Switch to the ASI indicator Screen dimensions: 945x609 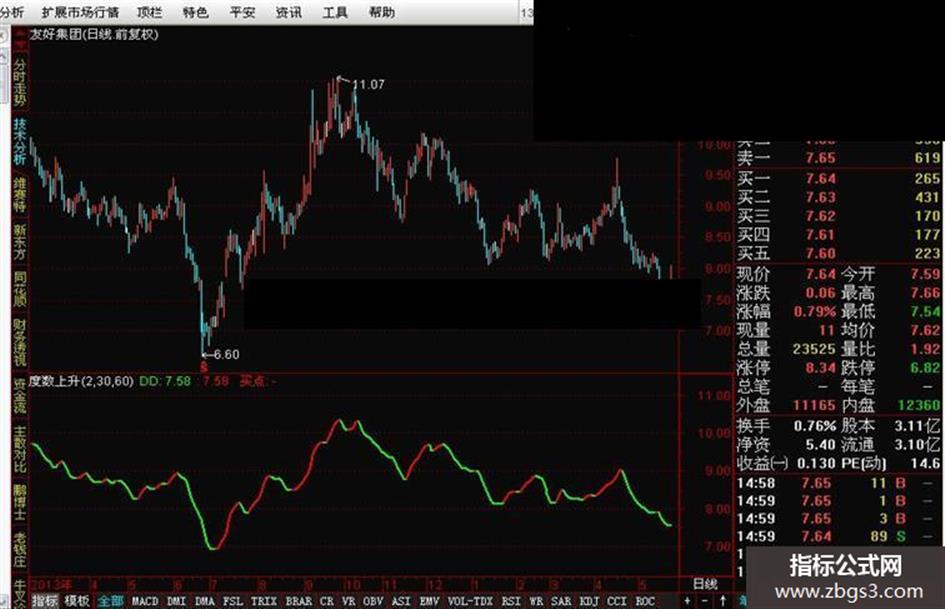[401, 601]
